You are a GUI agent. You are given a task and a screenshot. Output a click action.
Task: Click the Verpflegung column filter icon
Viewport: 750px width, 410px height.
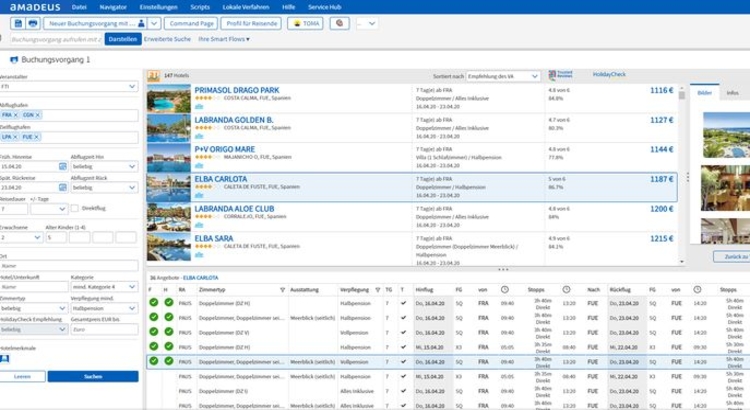pos(378,290)
